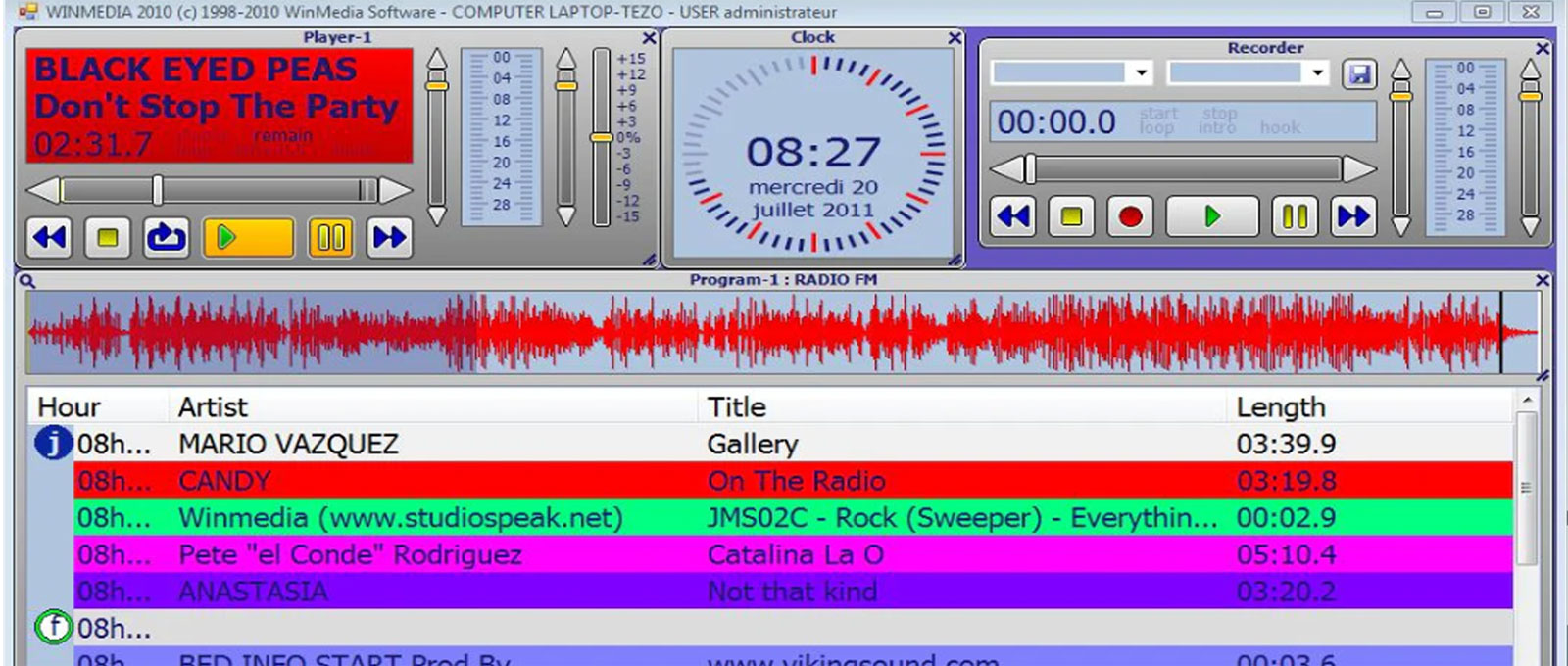Click the orange play button in Player-1
Viewport: 1568px width, 666px height.
pos(248,237)
